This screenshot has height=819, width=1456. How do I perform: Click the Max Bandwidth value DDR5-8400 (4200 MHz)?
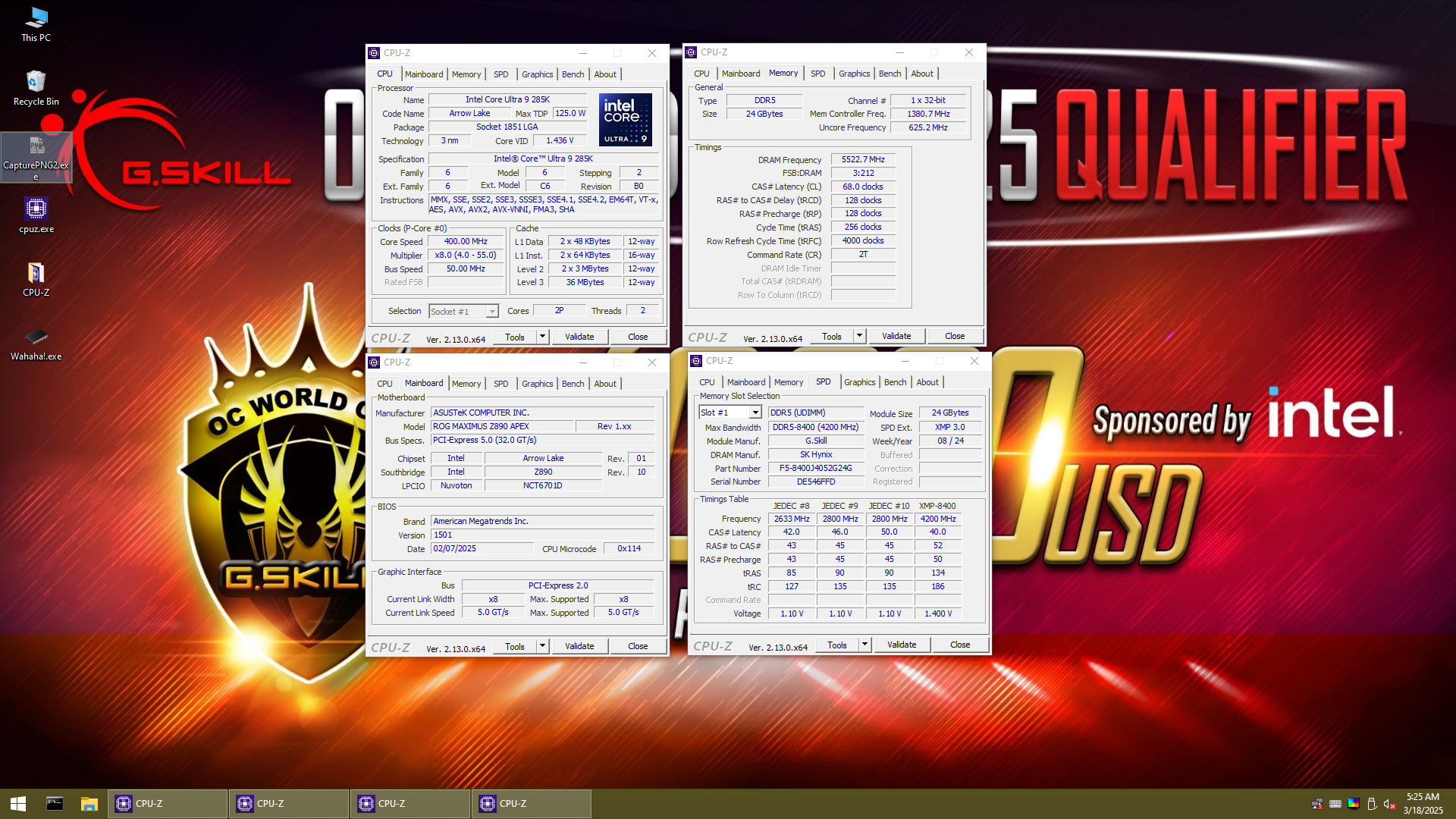816,427
